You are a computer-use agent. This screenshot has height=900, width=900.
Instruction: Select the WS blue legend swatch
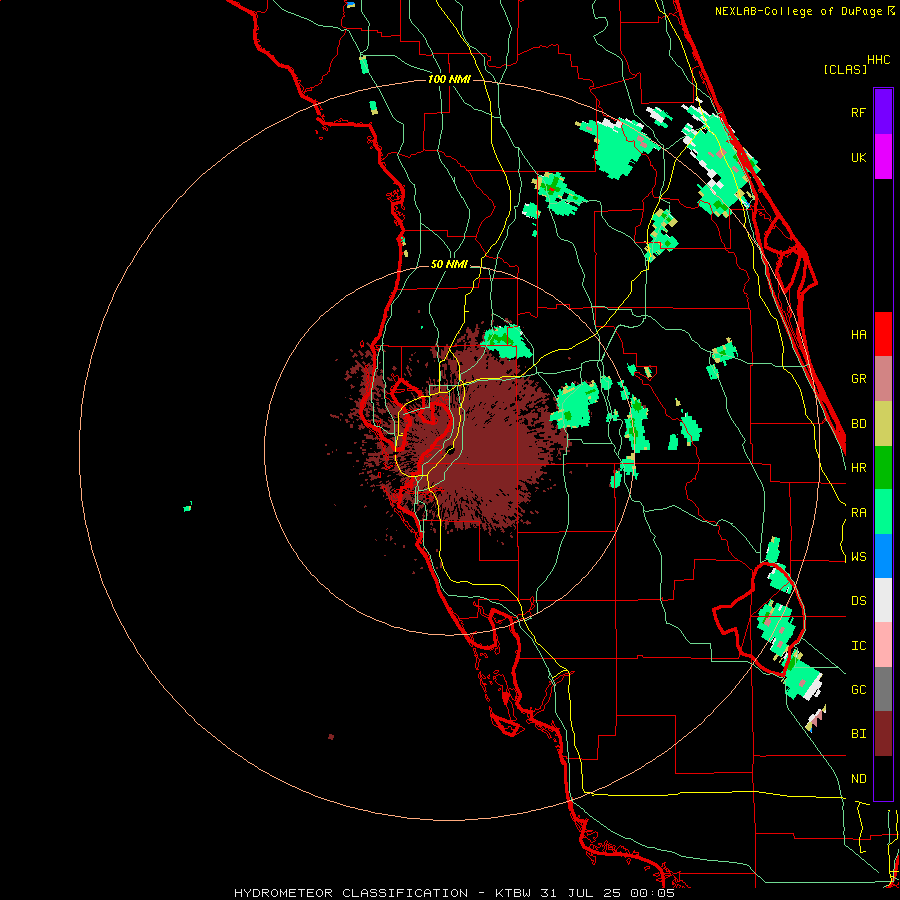883,556
